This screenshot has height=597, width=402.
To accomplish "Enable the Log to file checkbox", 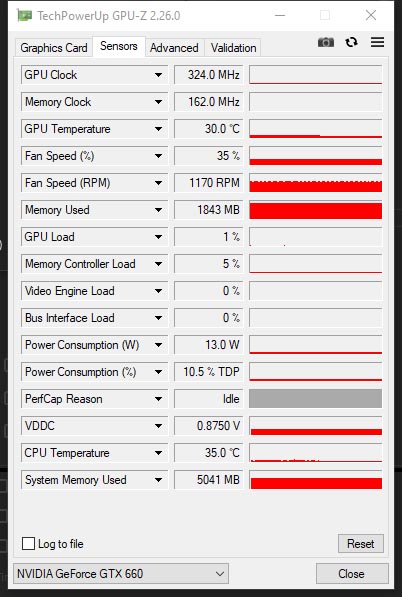I will (x=28, y=543).
